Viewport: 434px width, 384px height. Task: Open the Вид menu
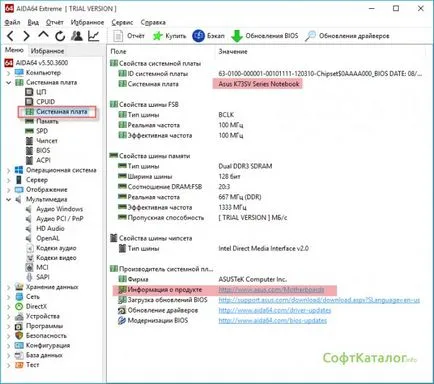click(33, 22)
